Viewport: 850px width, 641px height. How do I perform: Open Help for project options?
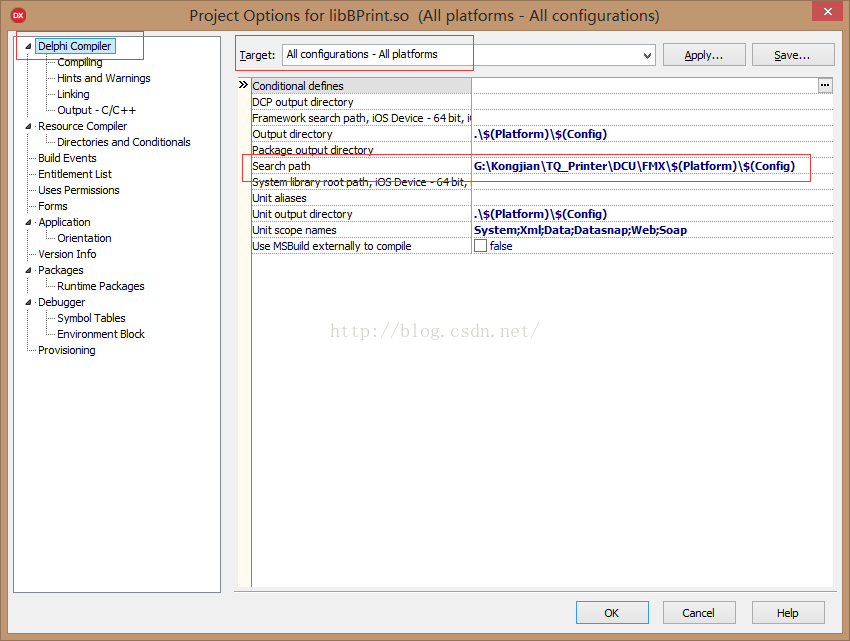(x=788, y=613)
